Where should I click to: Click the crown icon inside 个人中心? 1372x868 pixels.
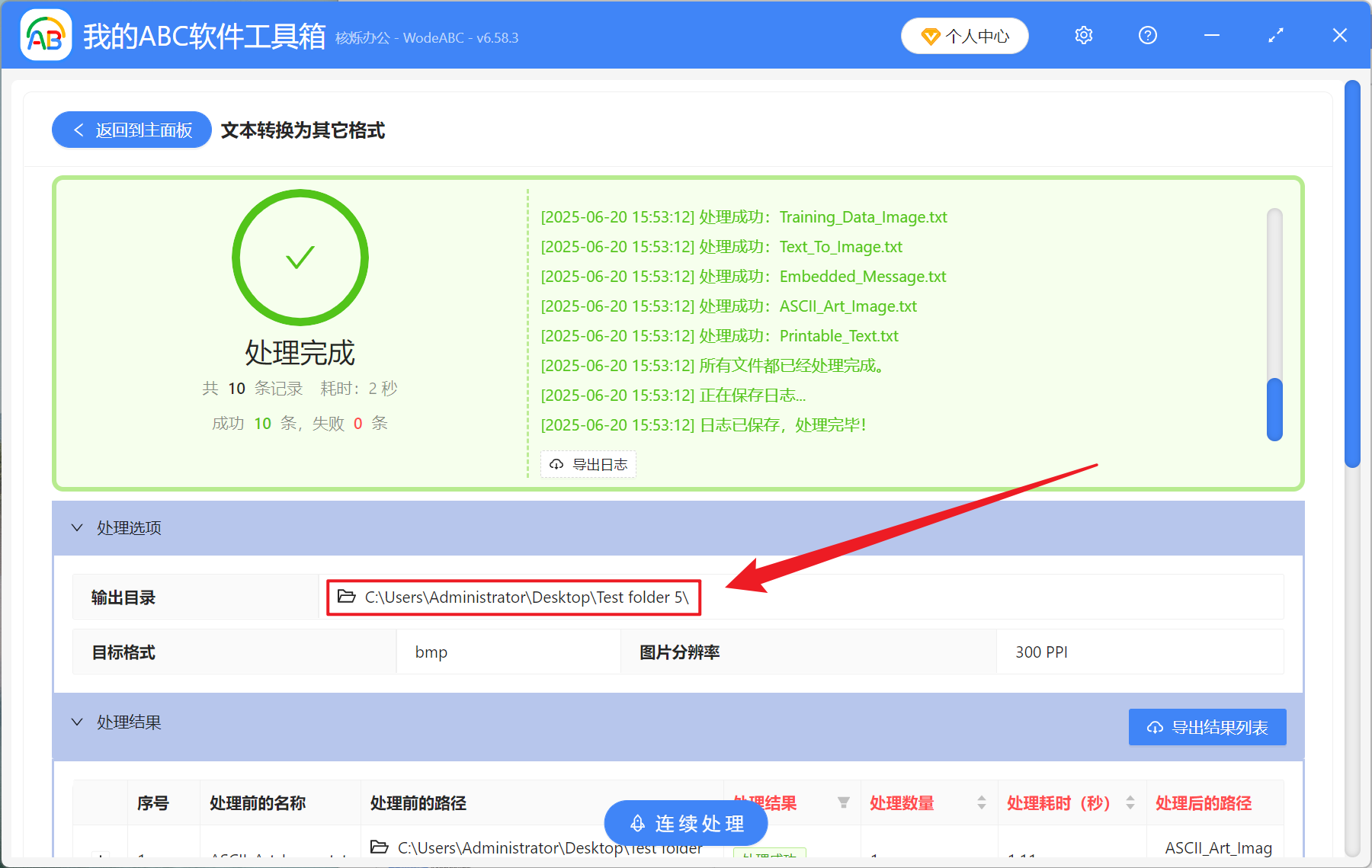click(931, 36)
